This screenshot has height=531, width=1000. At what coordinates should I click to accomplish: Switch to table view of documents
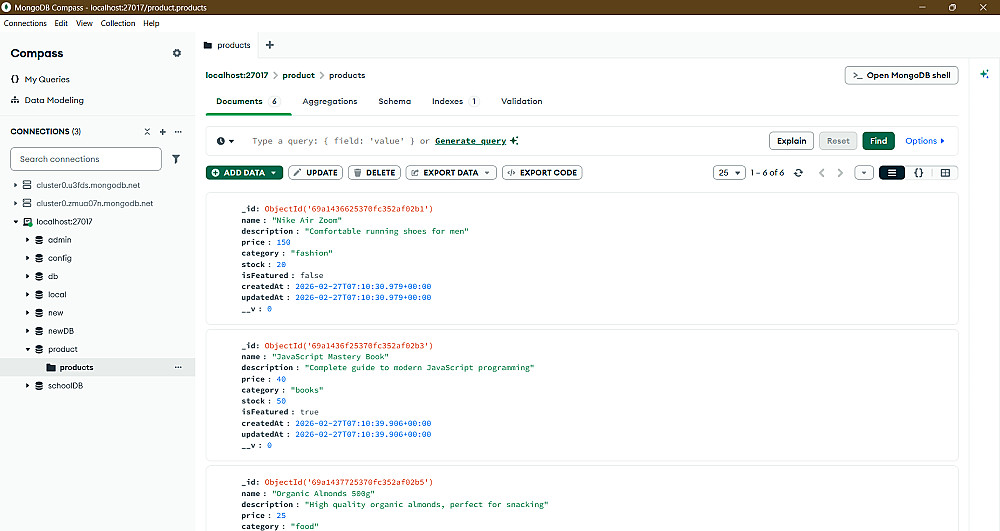tap(945, 173)
